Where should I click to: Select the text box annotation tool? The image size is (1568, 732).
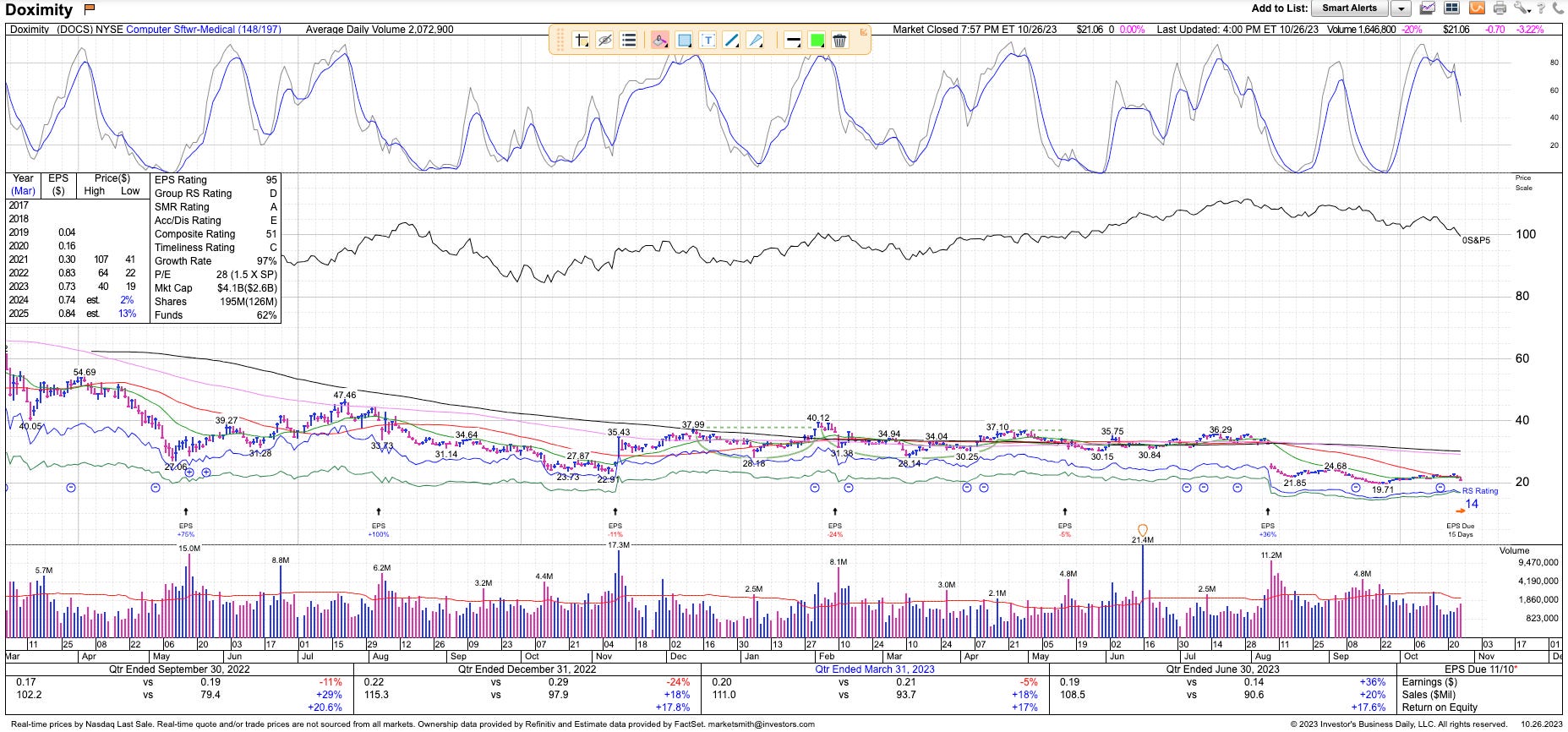click(x=708, y=40)
